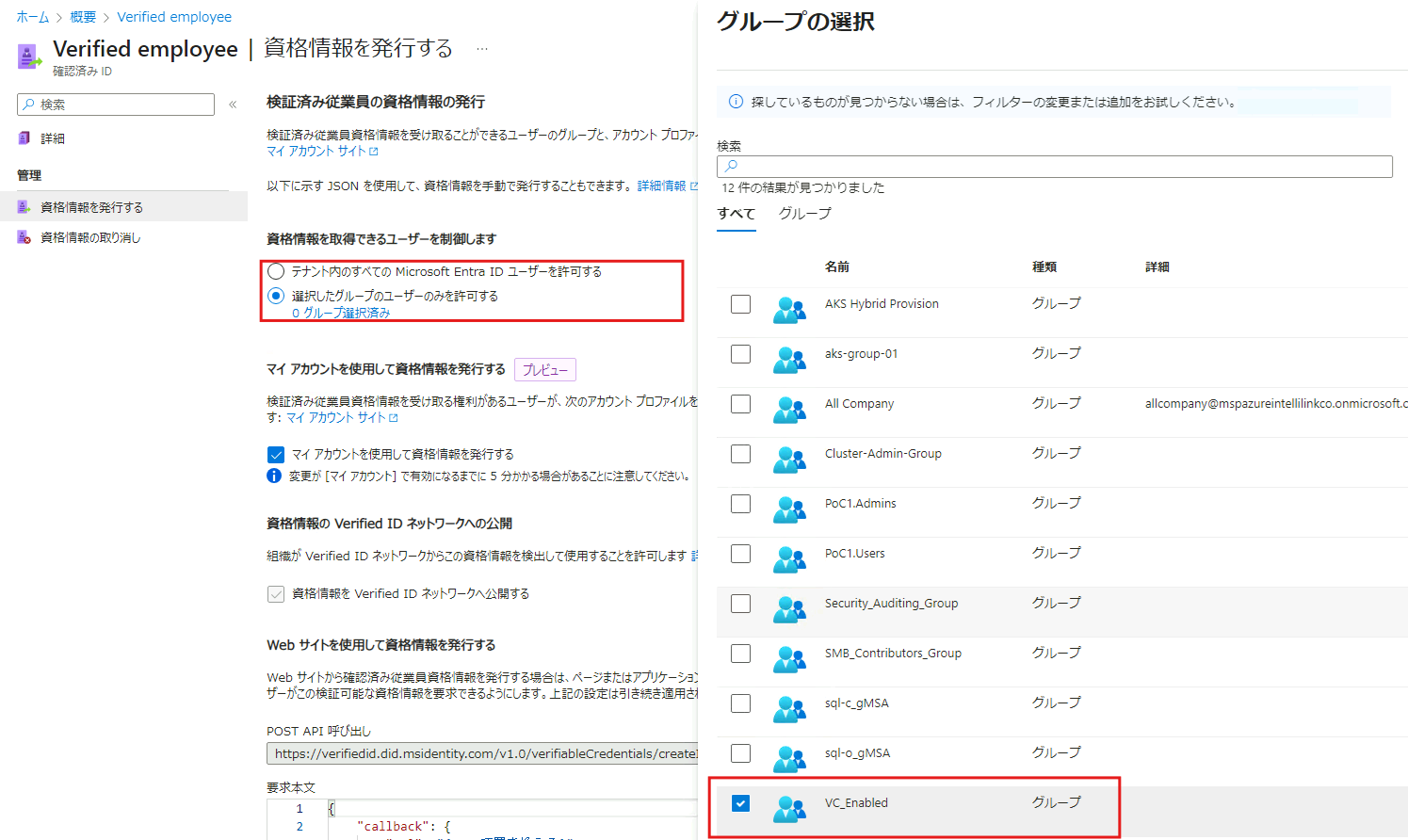Click the 資格情報の取り消し sidebar icon
This screenshot has width=1408, height=840.
[x=24, y=237]
